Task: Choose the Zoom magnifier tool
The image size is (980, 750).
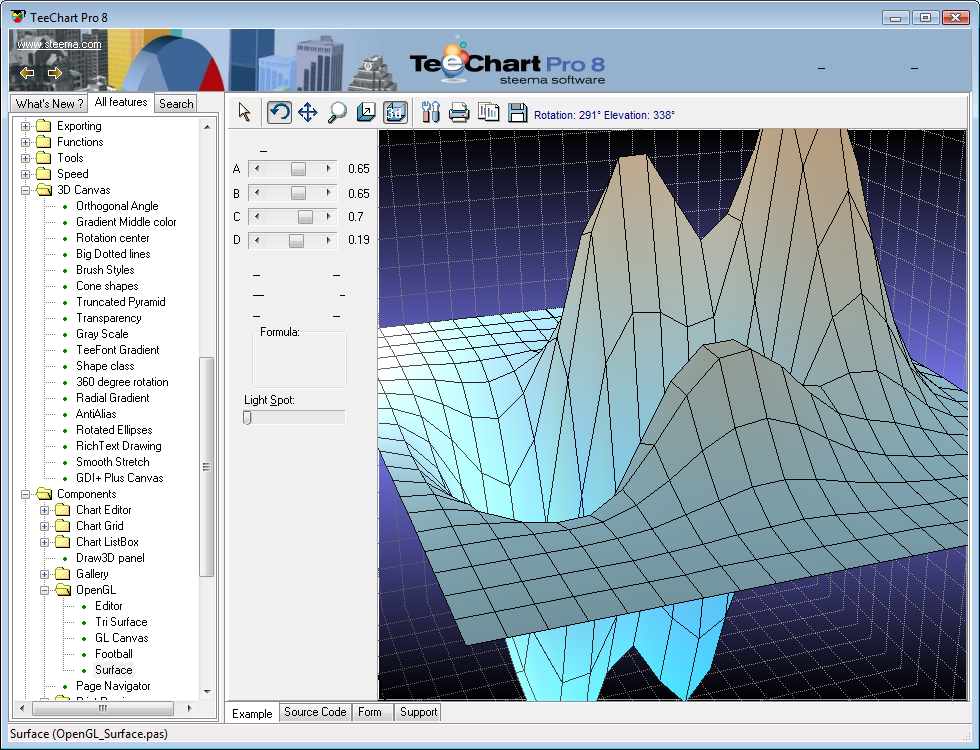Action: (337, 113)
